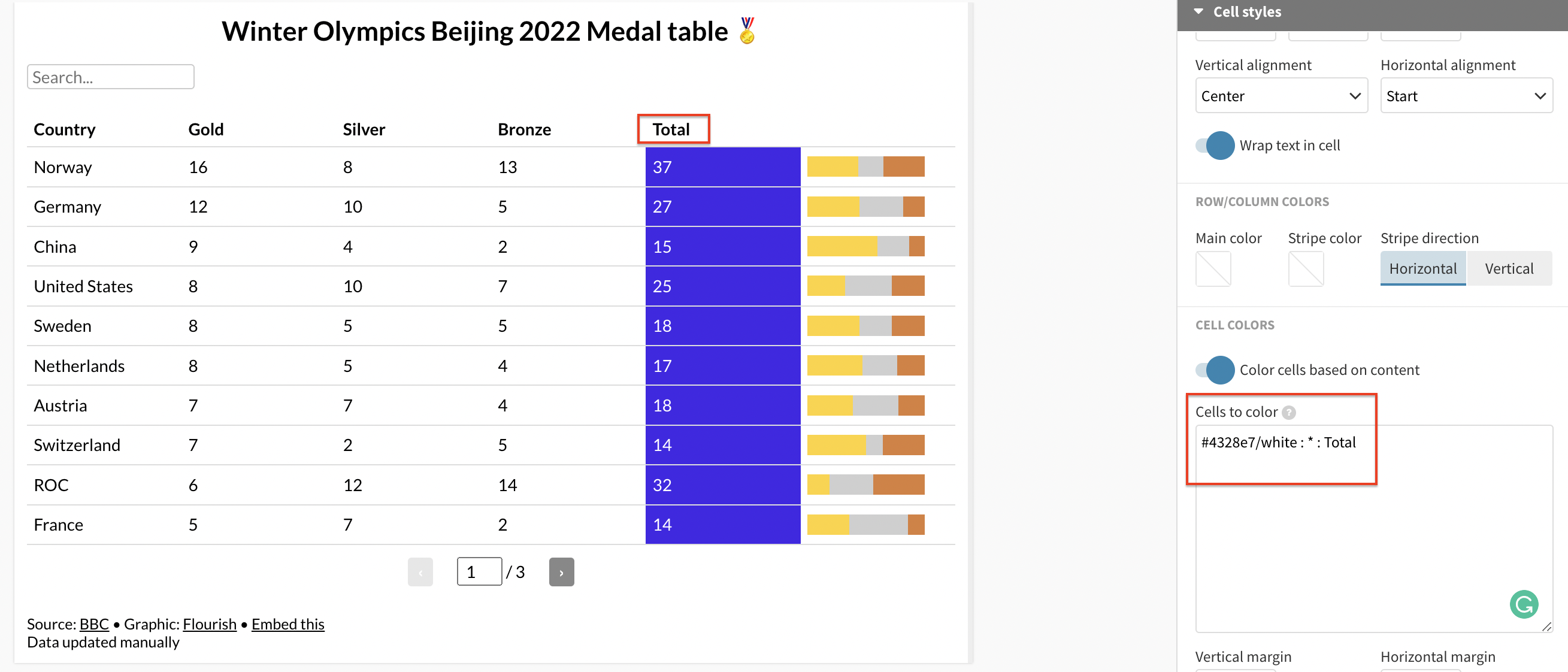
Task: Click the Embed this link
Action: click(287, 623)
